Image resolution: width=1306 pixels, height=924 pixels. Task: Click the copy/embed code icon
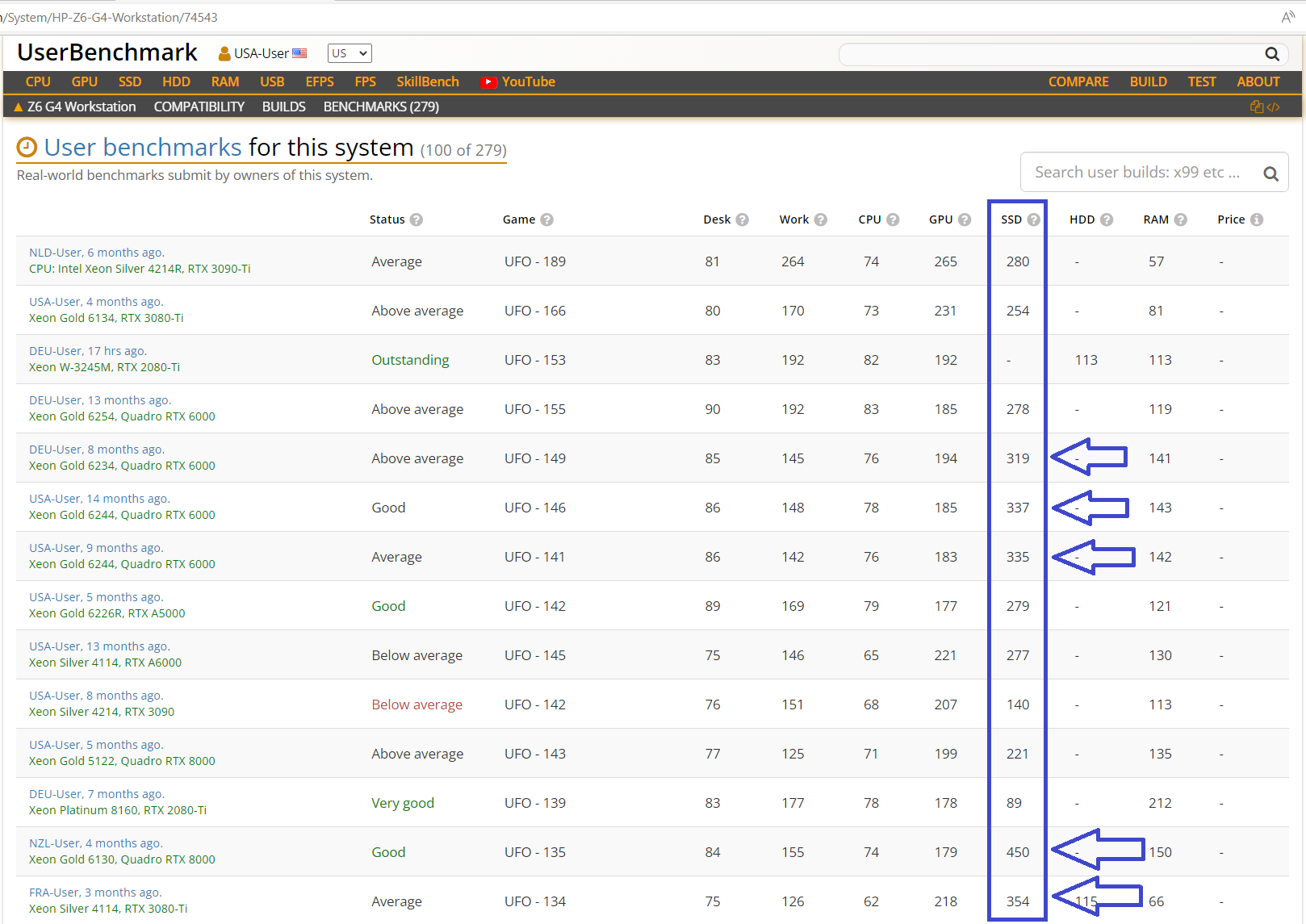(1265, 107)
